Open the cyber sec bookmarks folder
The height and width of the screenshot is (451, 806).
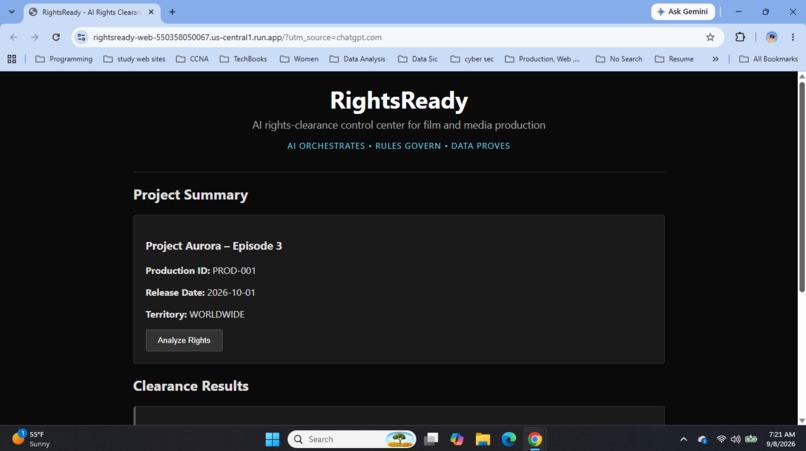472,59
